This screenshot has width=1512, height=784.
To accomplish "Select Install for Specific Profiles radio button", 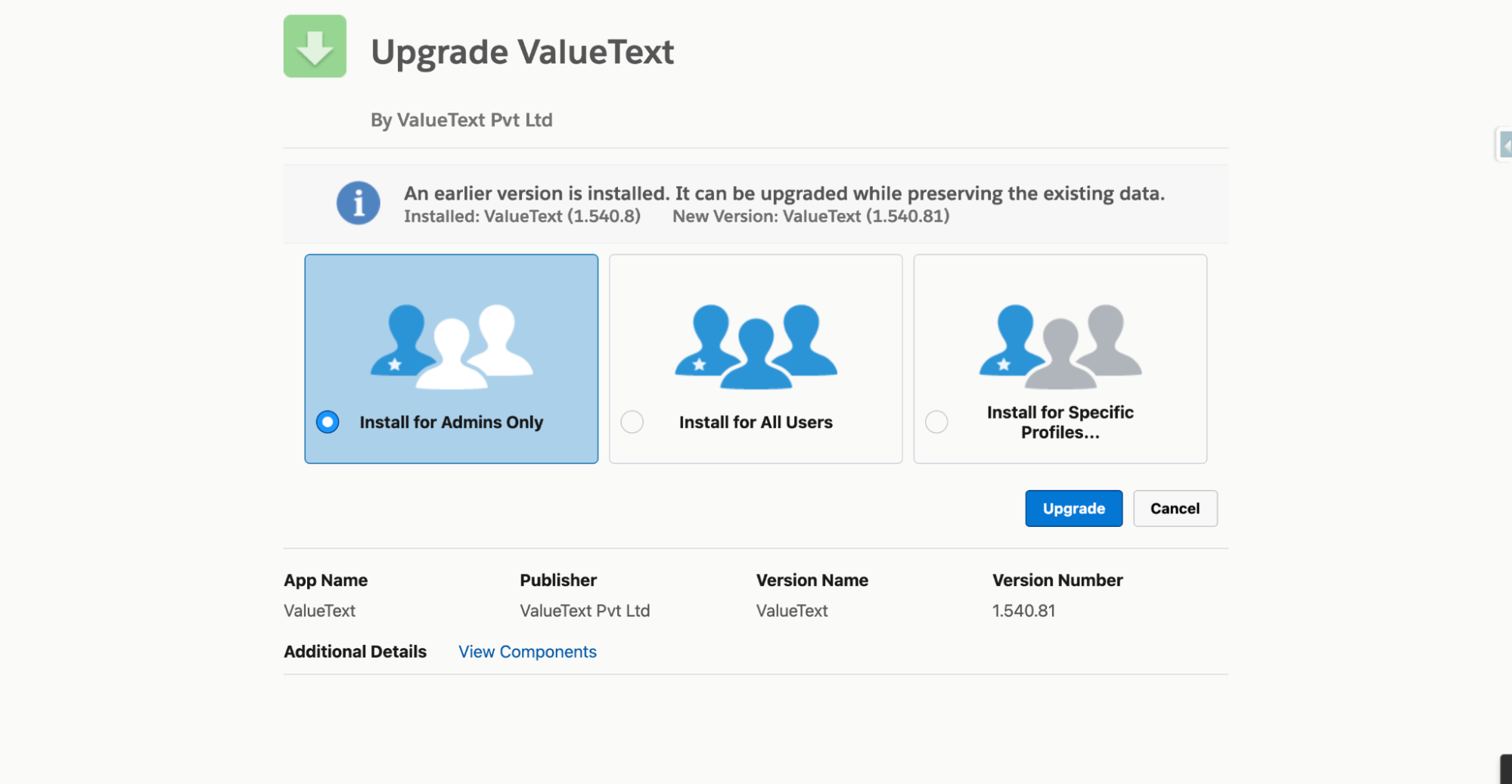I will [936, 422].
